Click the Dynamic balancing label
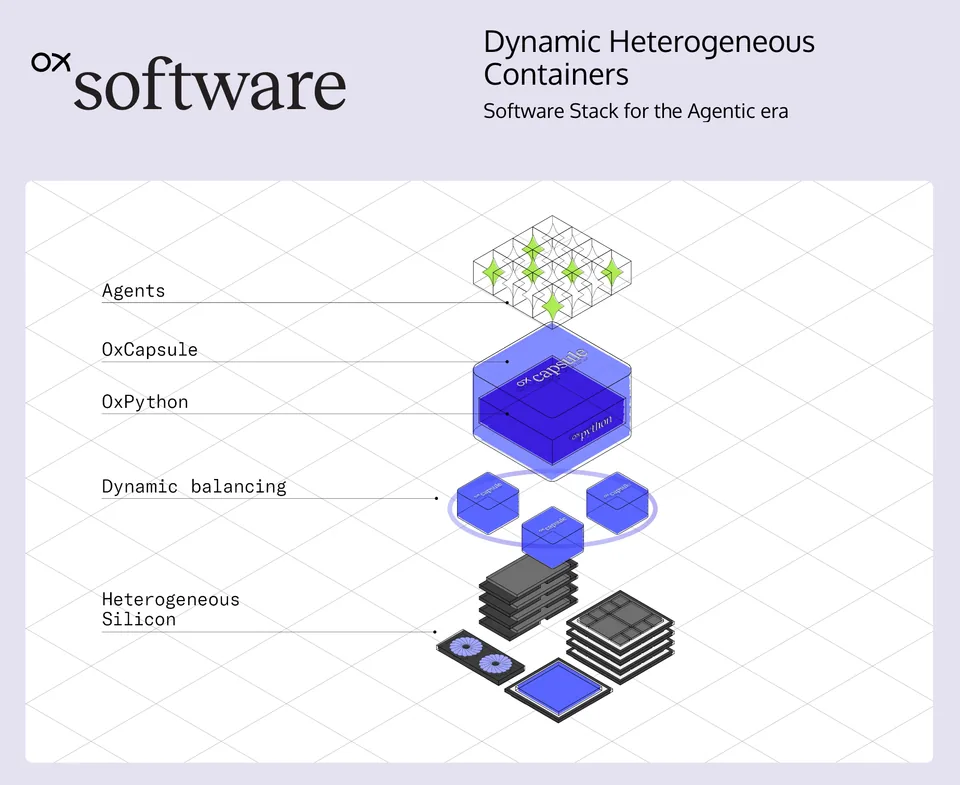The height and width of the screenshot is (785, 960). click(194, 486)
